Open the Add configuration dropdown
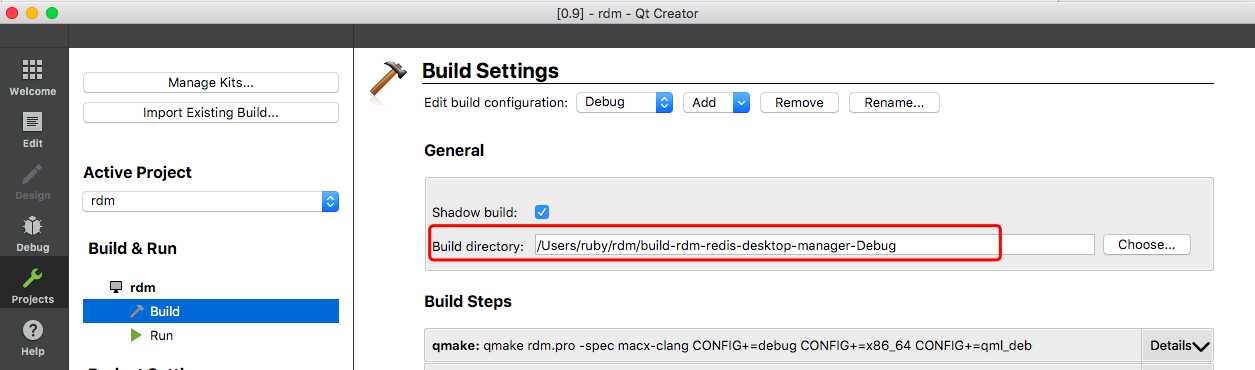 click(716, 102)
